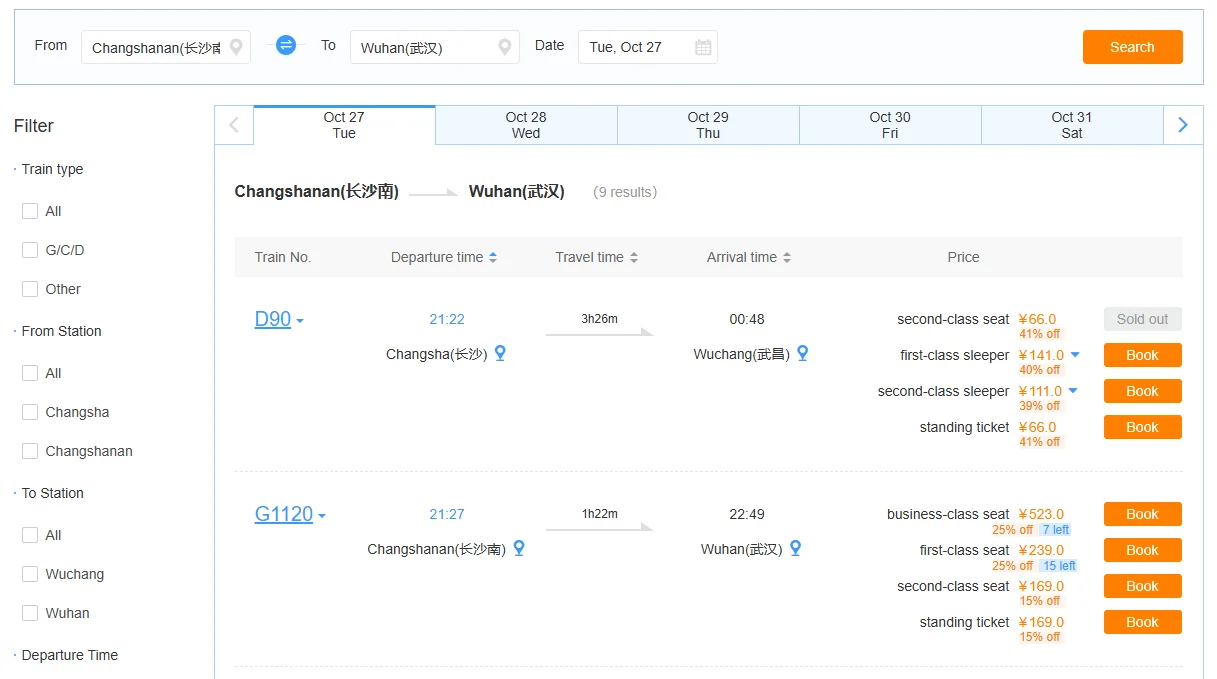Check All under To Station
The height and width of the screenshot is (679, 1217).
coord(30,535)
